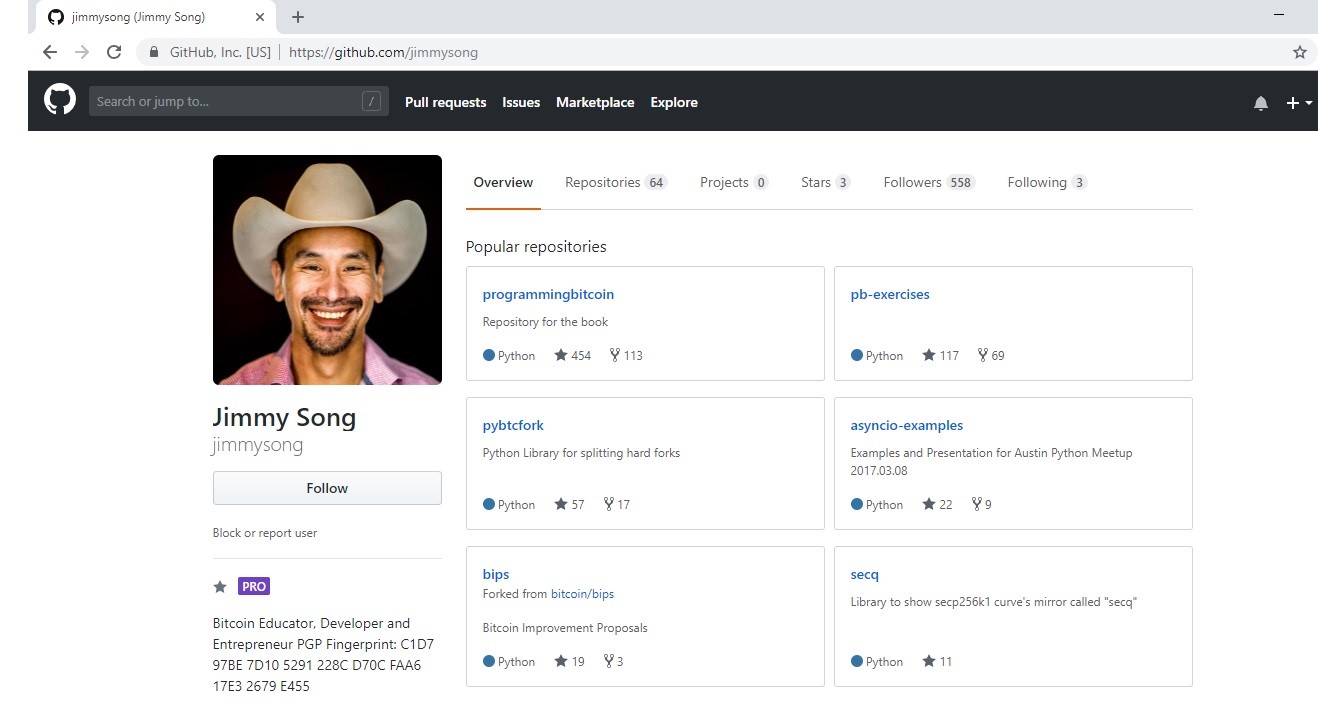Screen dimensions: 1318x705
Task: Click Jimmy Song's profile photo
Action: coord(327,270)
